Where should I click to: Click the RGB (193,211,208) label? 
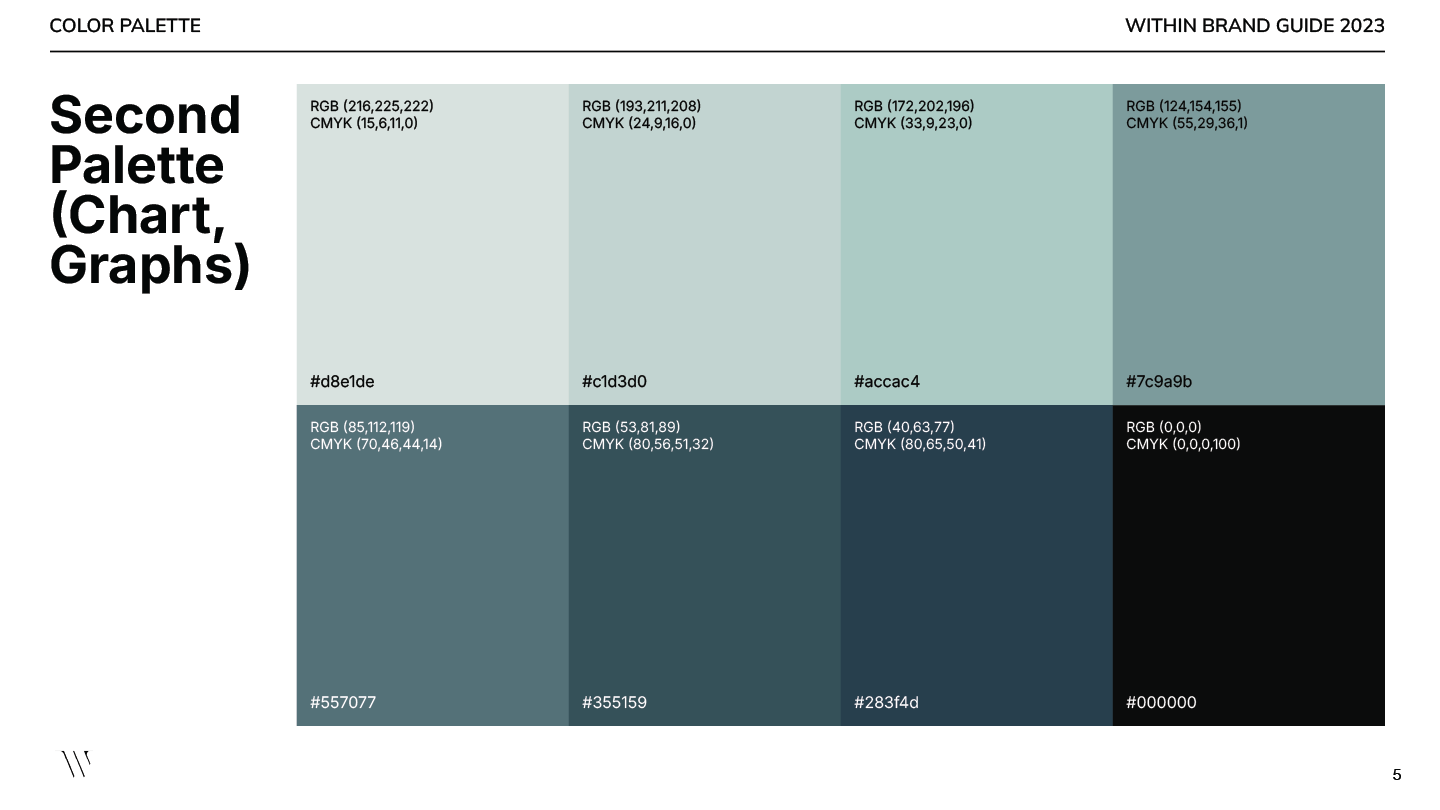(x=641, y=106)
